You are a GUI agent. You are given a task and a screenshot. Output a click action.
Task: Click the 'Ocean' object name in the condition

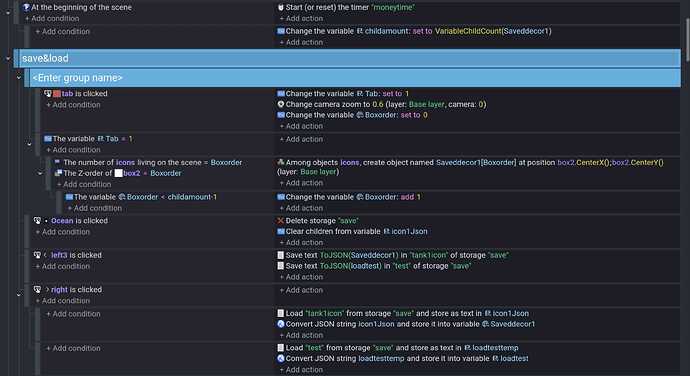[62, 221]
